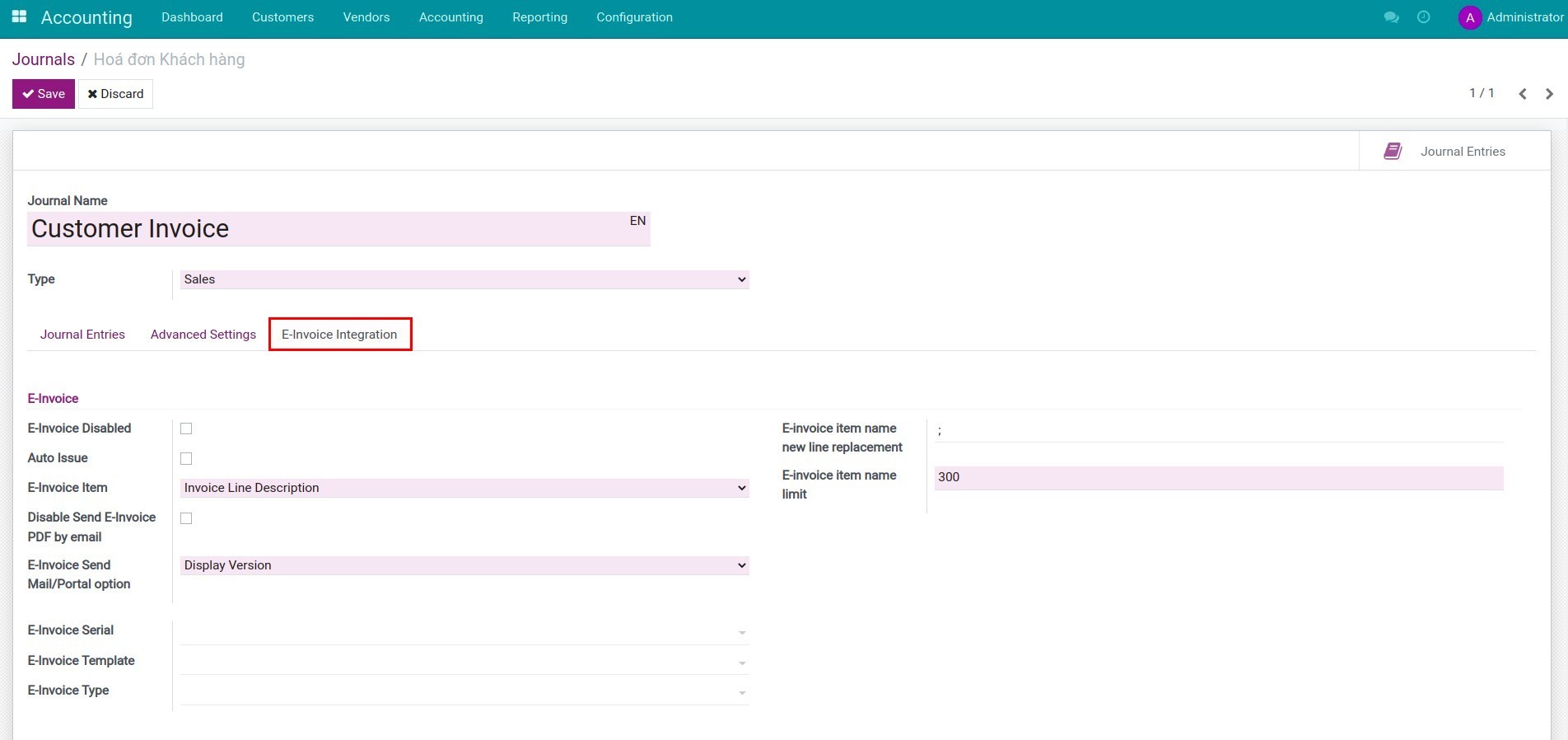Open E-Invoice Send Mail/Portal option dropdown
This screenshot has width=1568, height=740.
pyautogui.click(x=464, y=565)
